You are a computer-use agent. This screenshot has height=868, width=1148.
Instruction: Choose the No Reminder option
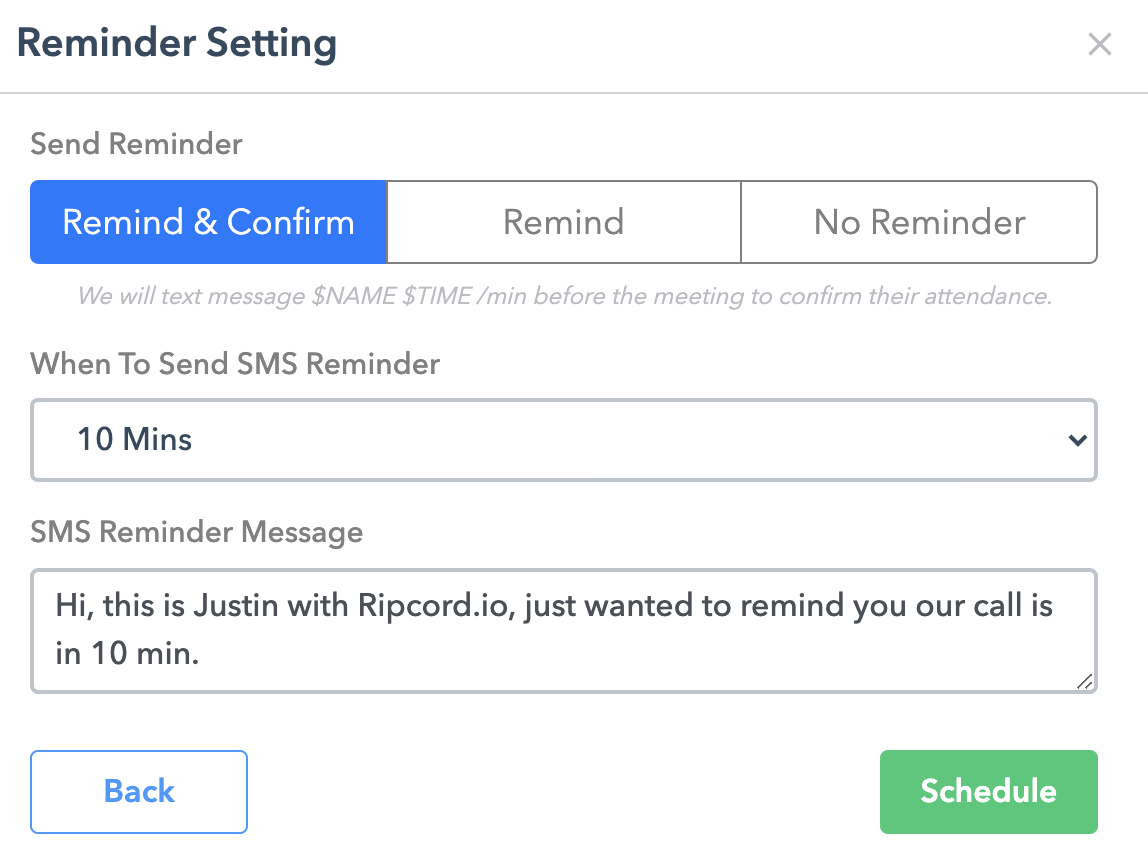919,222
